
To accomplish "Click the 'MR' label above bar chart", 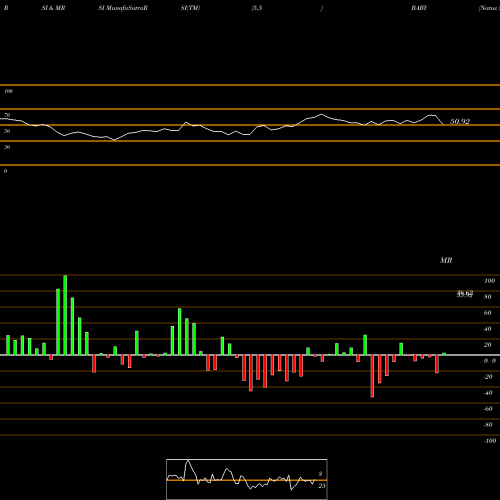I will (x=446, y=260).
